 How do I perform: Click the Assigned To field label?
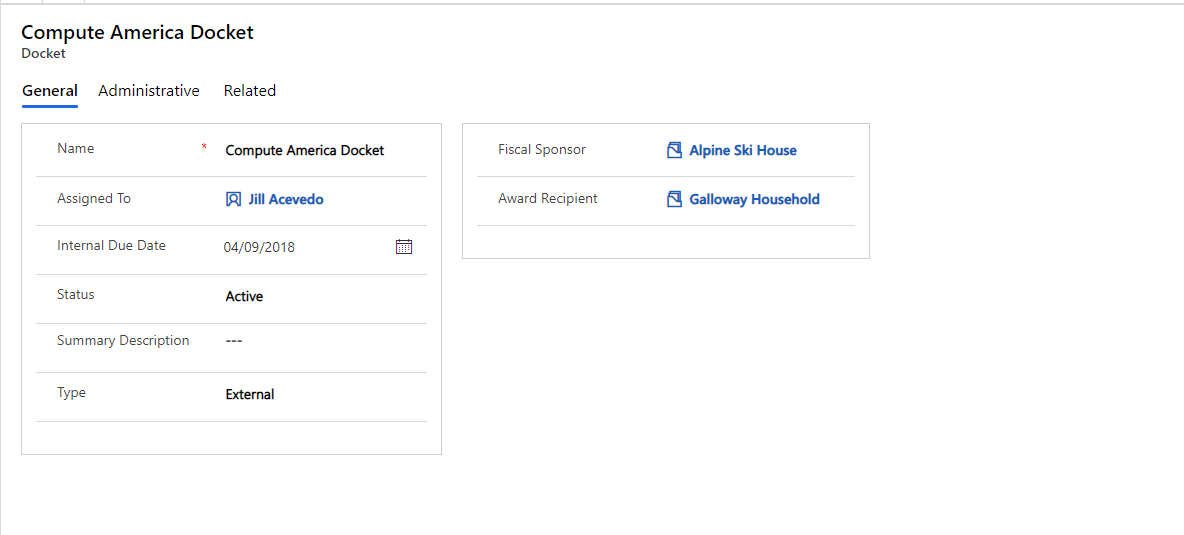pos(94,198)
